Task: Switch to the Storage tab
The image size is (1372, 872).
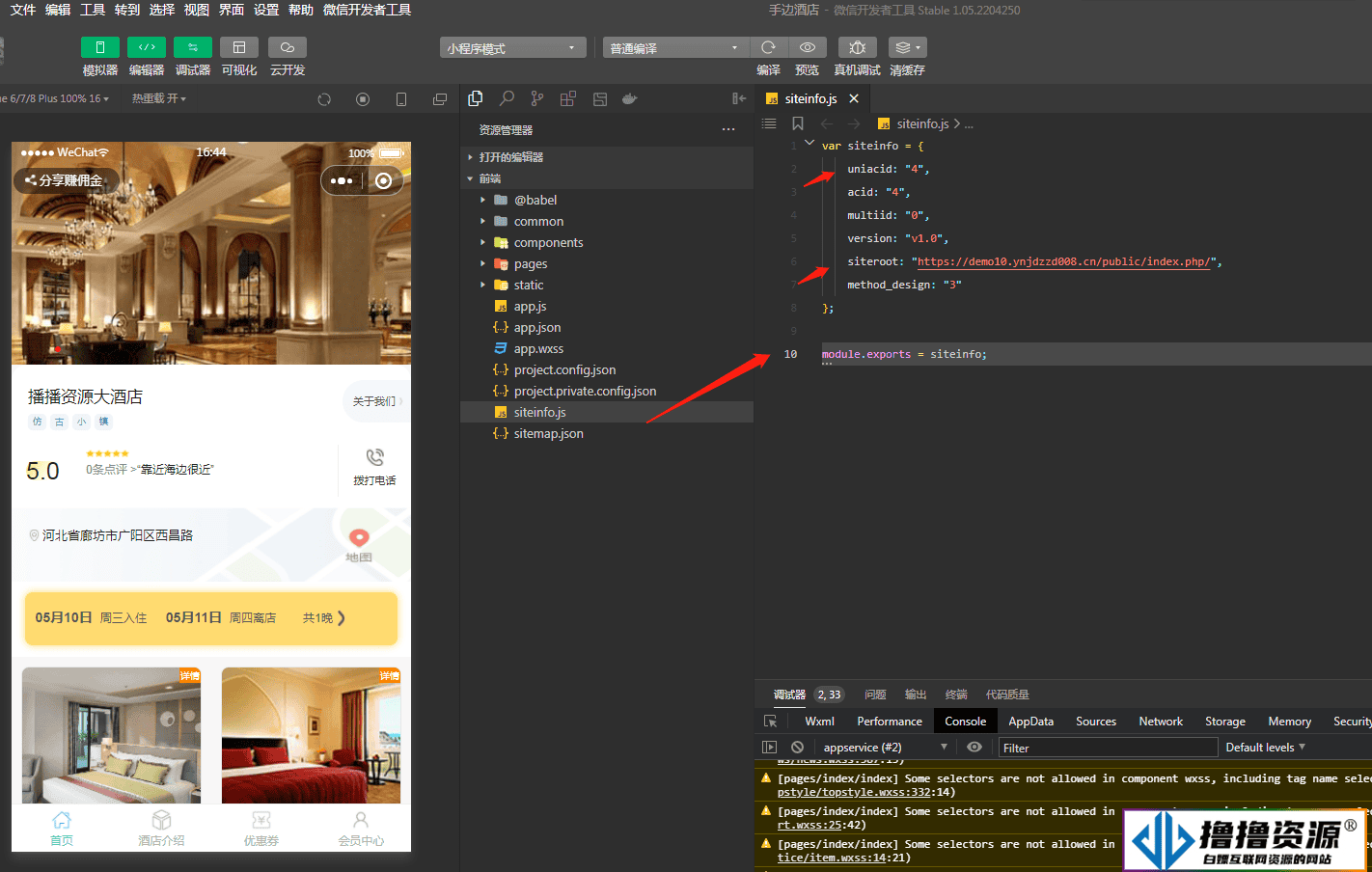Action: click(1225, 722)
